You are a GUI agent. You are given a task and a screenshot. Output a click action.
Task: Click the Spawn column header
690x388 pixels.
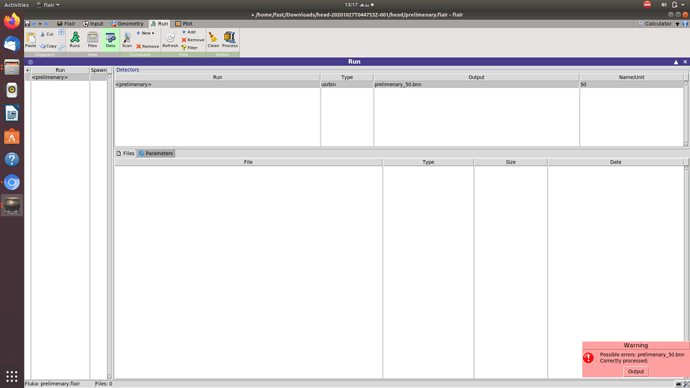[x=98, y=70]
